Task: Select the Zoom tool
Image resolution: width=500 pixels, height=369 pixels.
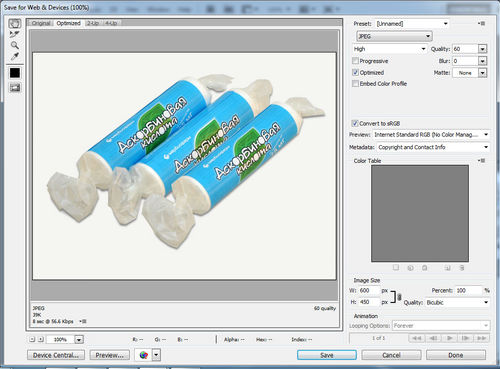Action: 14,45
